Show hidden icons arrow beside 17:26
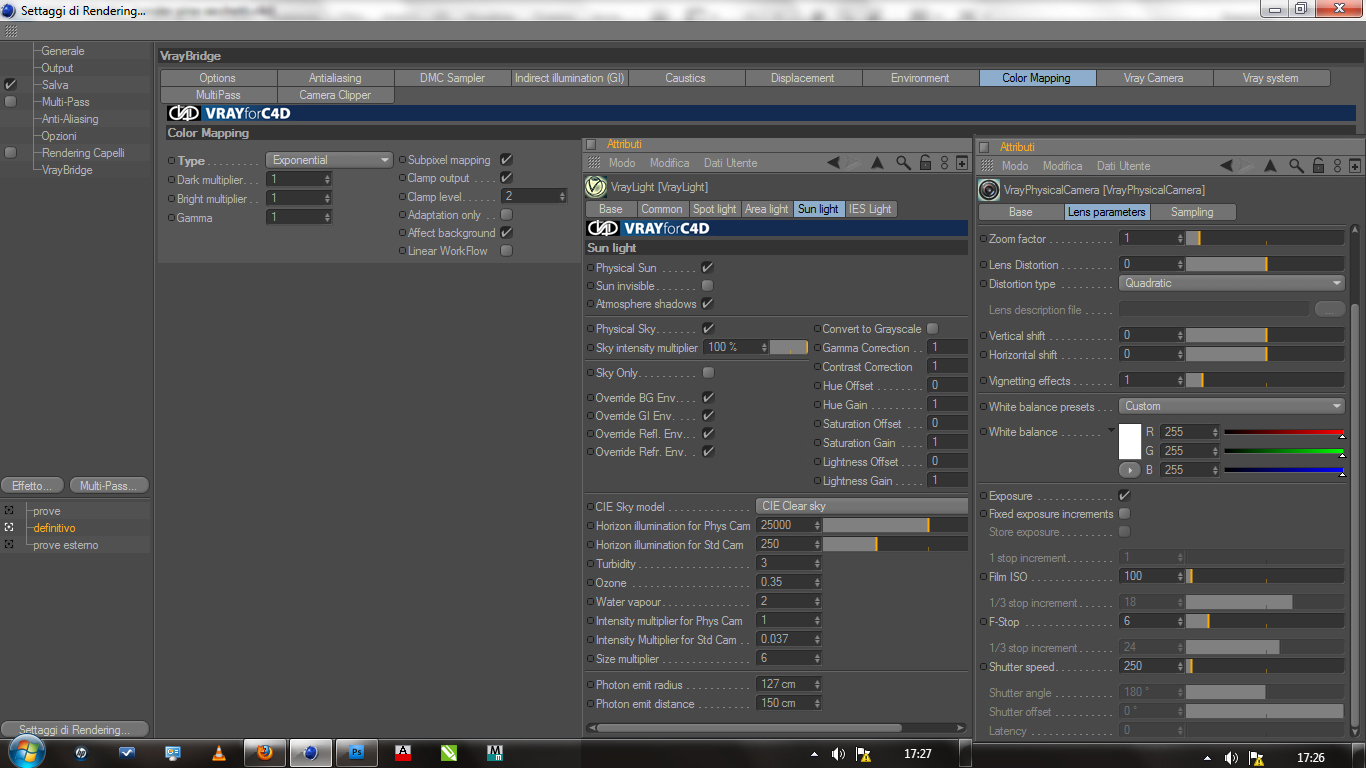Screen dimensions: 1366x768 point(1208,758)
